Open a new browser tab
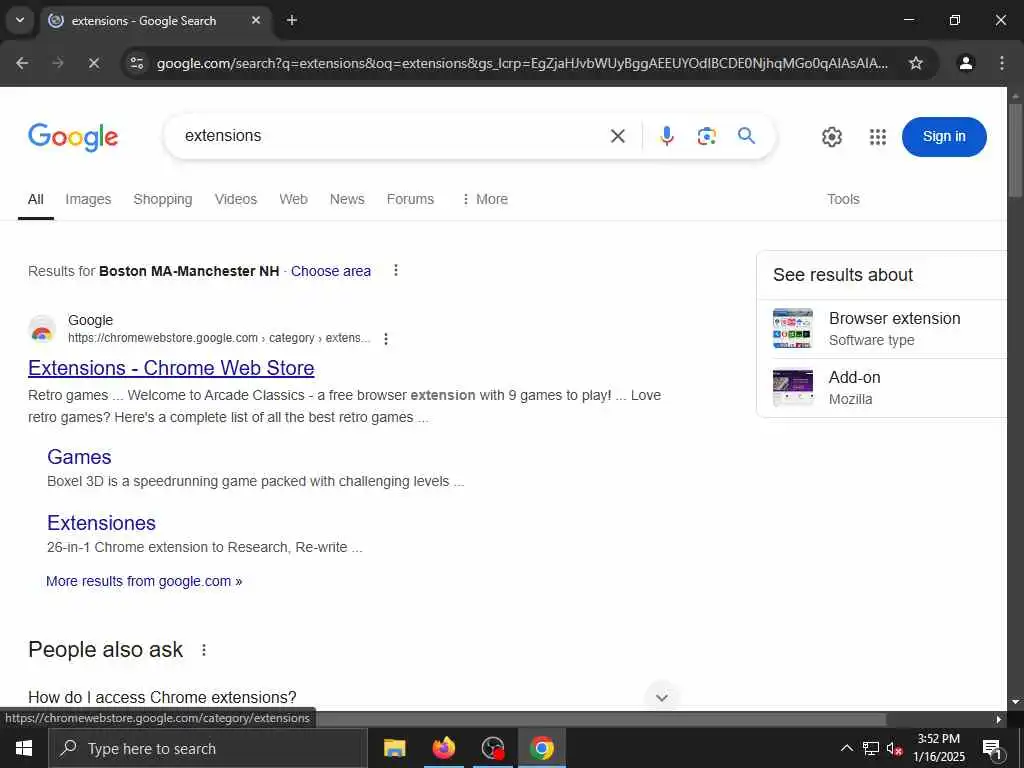Image resolution: width=1024 pixels, height=768 pixels. pos(292,20)
